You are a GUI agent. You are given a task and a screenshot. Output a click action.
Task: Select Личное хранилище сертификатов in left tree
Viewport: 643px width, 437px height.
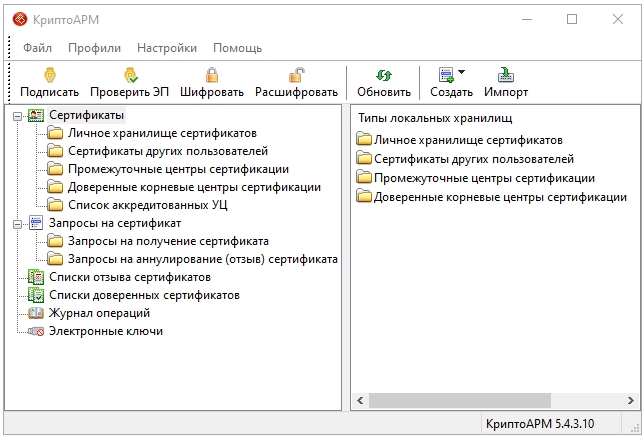(x=162, y=133)
